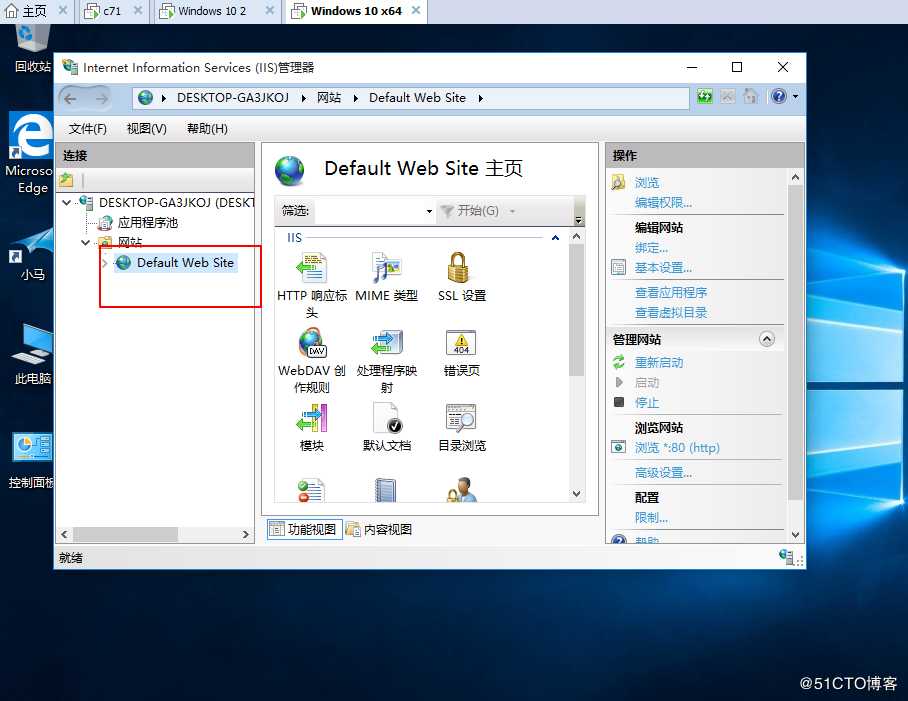Open the 开始(G) dropdown arrow
This screenshot has width=908, height=701.
(512, 211)
